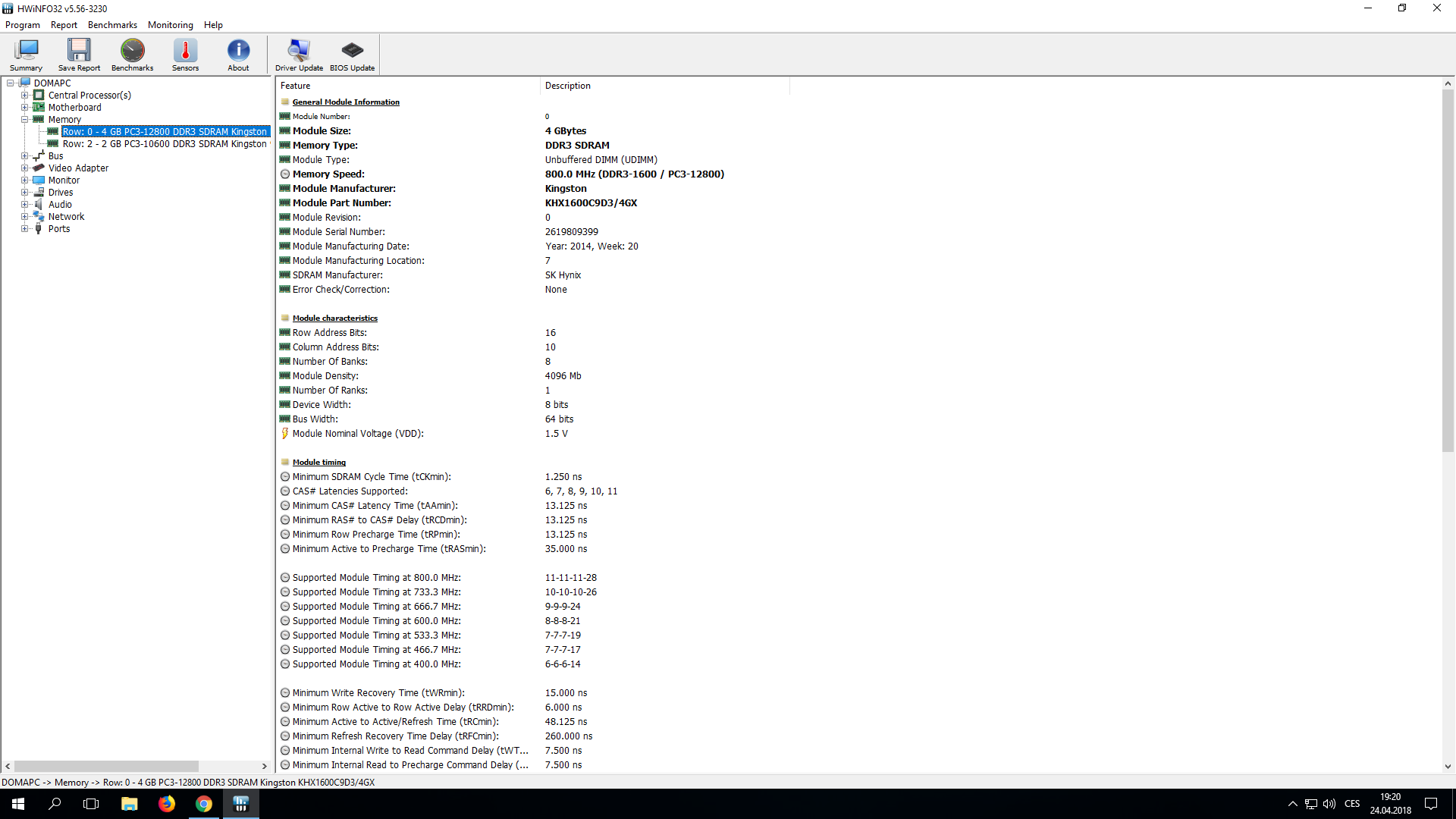Open the Monitoring menu
The image size is (1456, 819).
[170, 25]
